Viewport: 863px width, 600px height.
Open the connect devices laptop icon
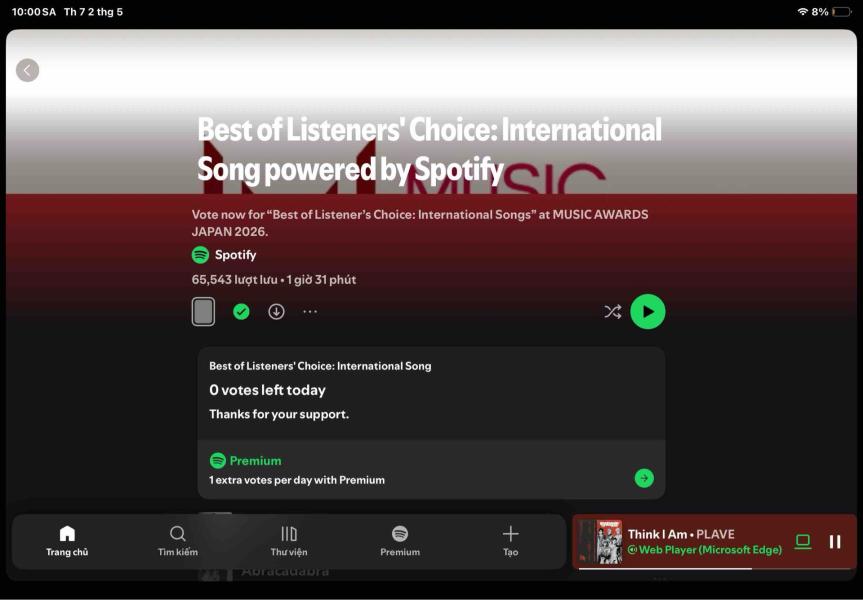803,542
